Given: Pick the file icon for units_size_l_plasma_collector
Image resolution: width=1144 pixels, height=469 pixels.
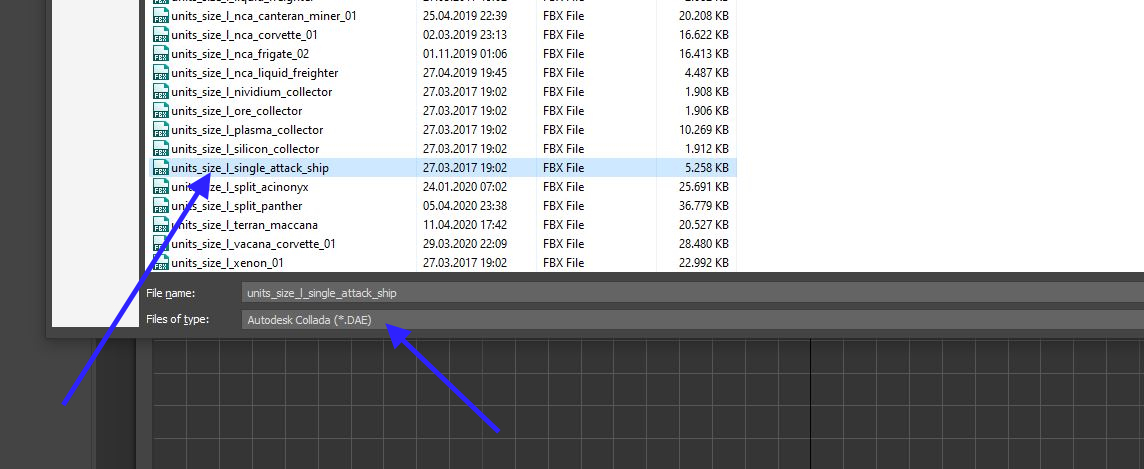Looking at the screenshot, I should [x=160, y=130].
